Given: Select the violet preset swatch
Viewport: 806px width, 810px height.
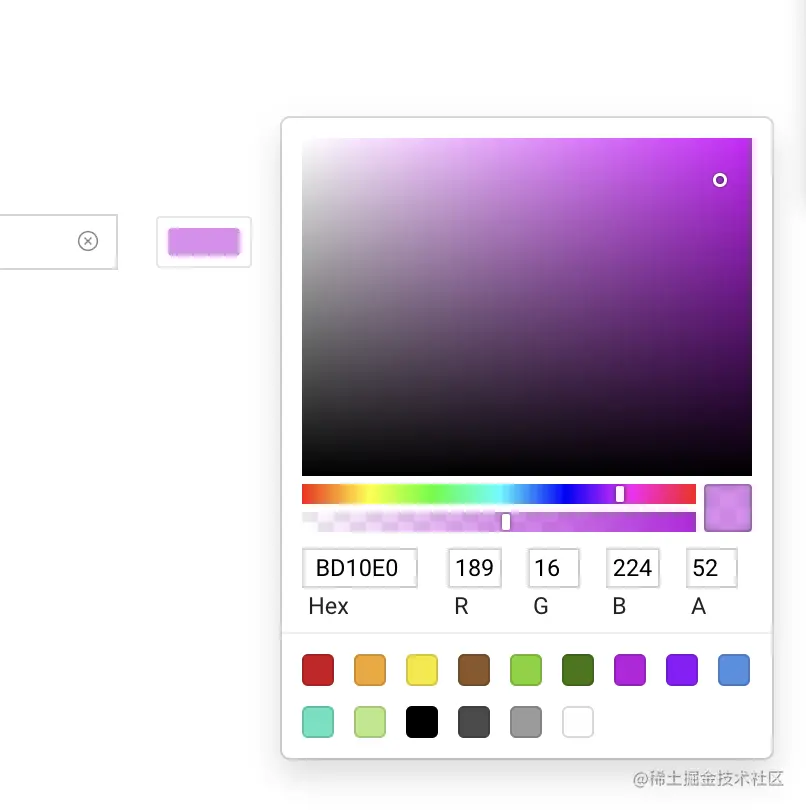Looking at the screenshot, I should click(682, 670).
